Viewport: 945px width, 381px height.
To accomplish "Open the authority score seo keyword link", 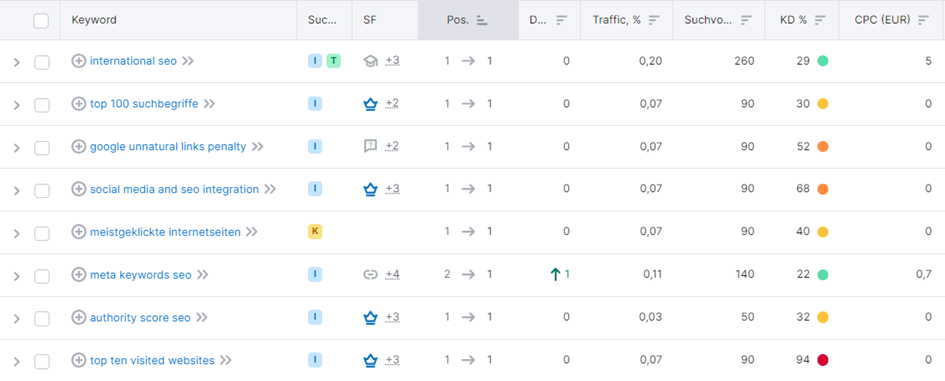I will point(140,318).
